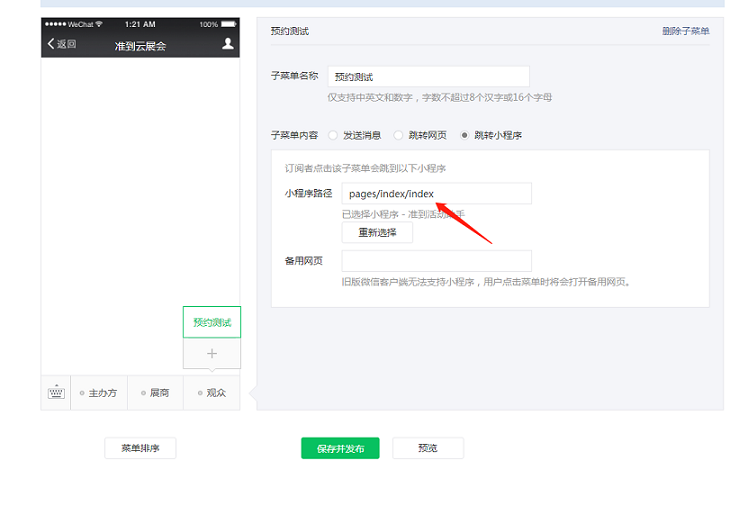Click the 备用网页 label

[x=304, y=261]
